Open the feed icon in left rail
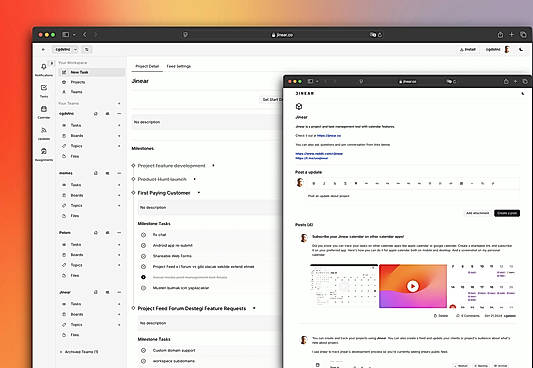 pos(44,133)
